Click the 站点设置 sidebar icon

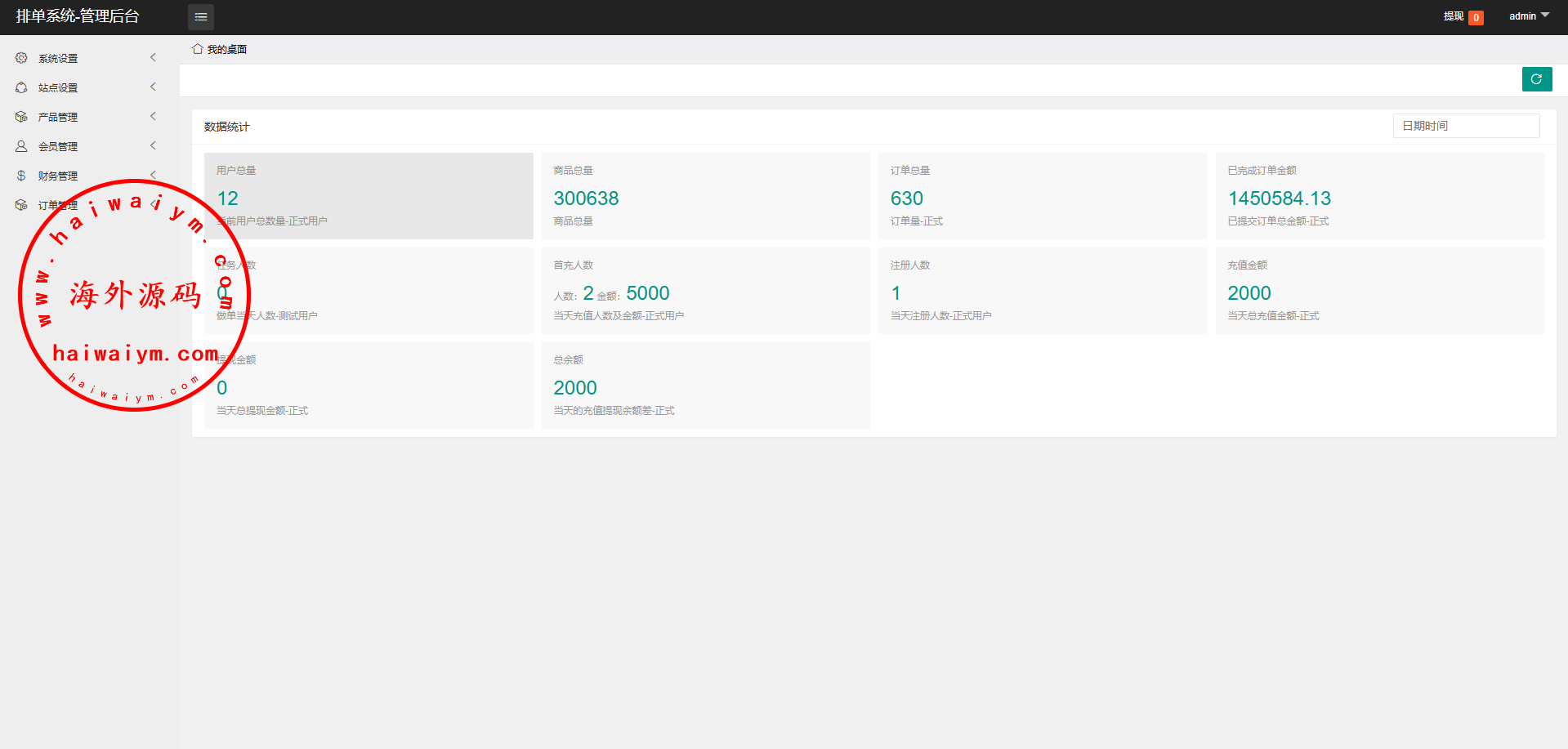coord(21,87)
